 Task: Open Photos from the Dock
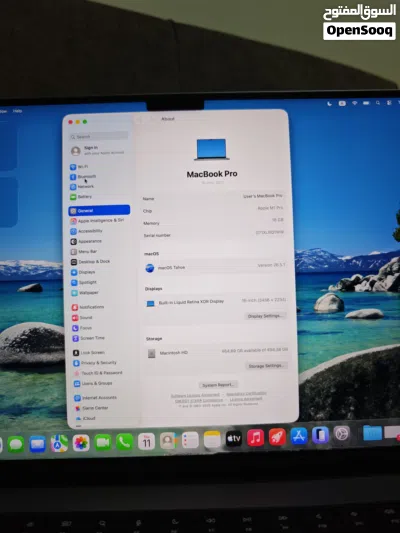click(81, 443)
